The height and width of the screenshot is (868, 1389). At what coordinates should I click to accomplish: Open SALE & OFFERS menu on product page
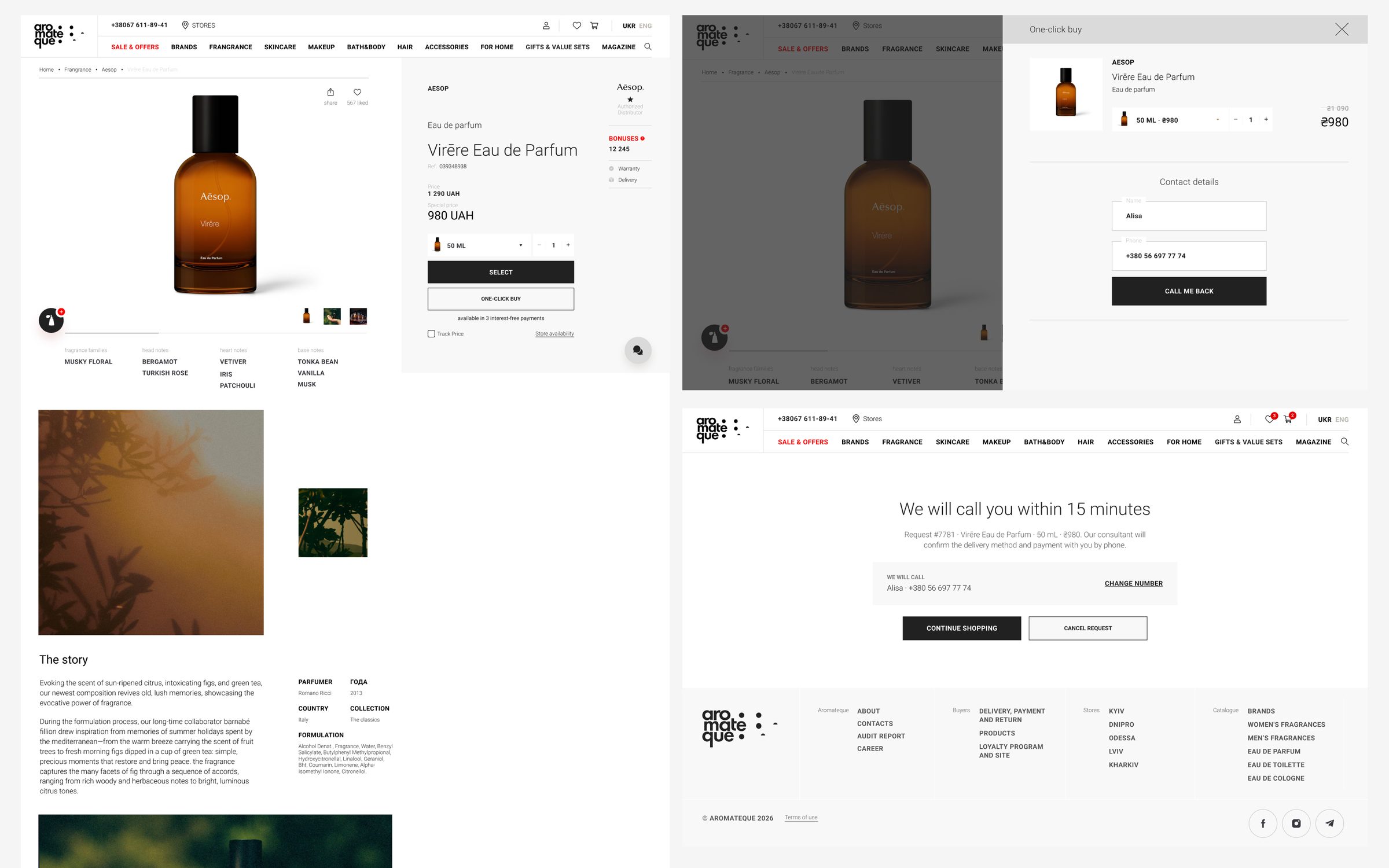[x=135, y=47]
